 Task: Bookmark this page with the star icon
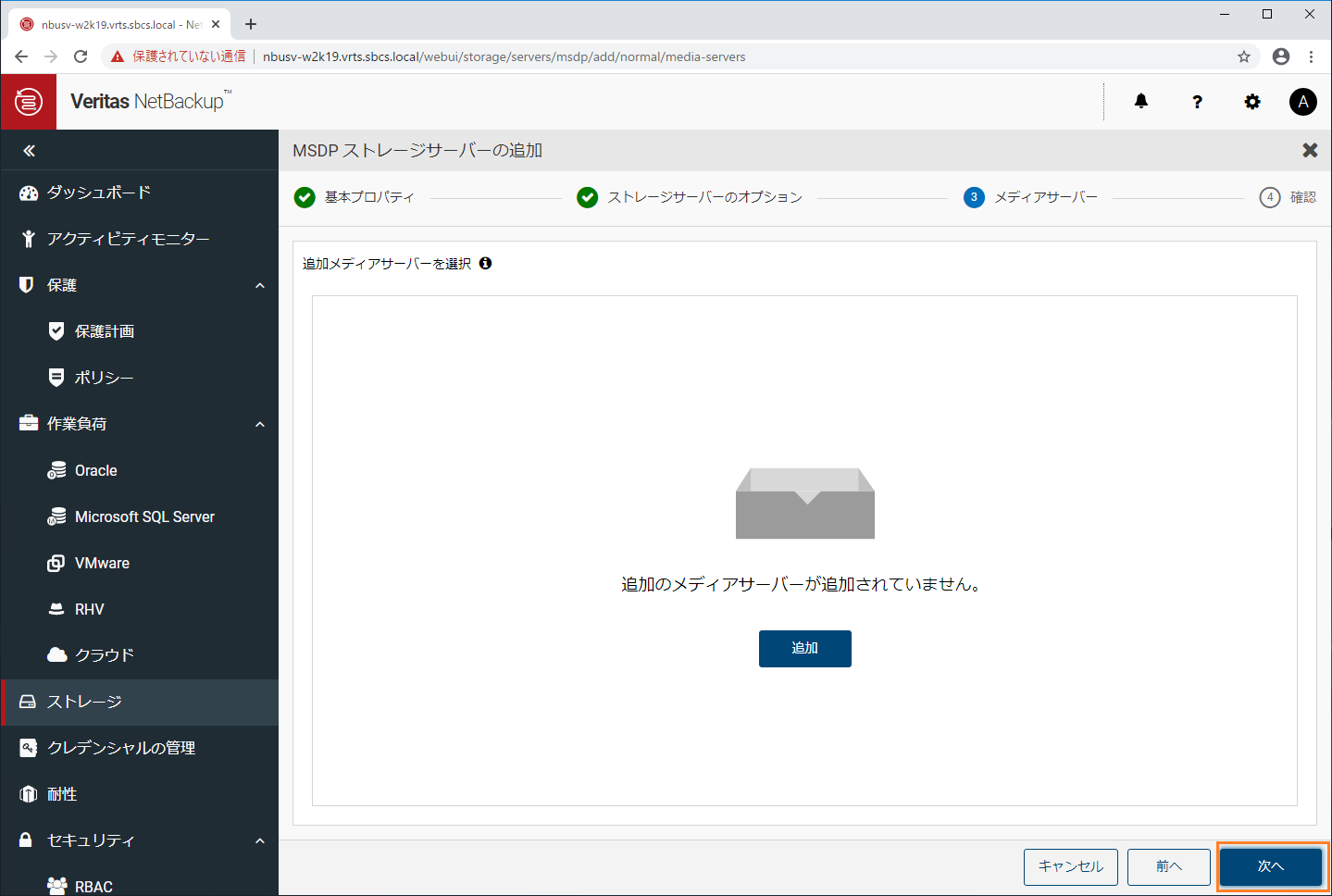(x=1244, y=56)
